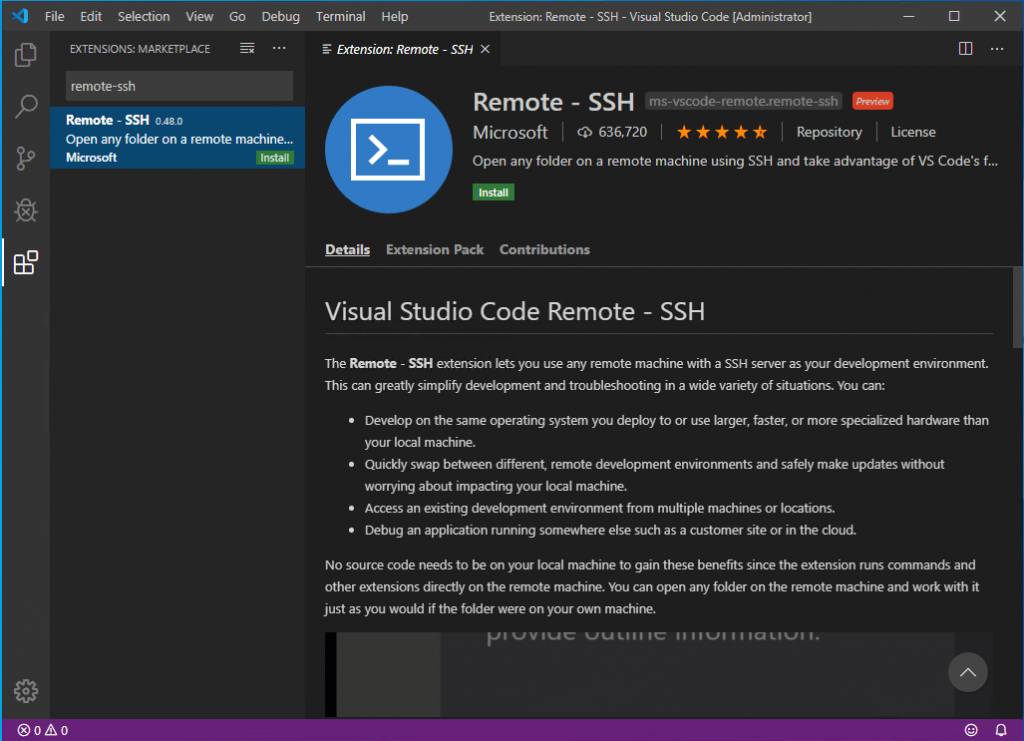Open the Search view in activity bar
This screenshot has width=1024, height=741.
click(25, 106)
